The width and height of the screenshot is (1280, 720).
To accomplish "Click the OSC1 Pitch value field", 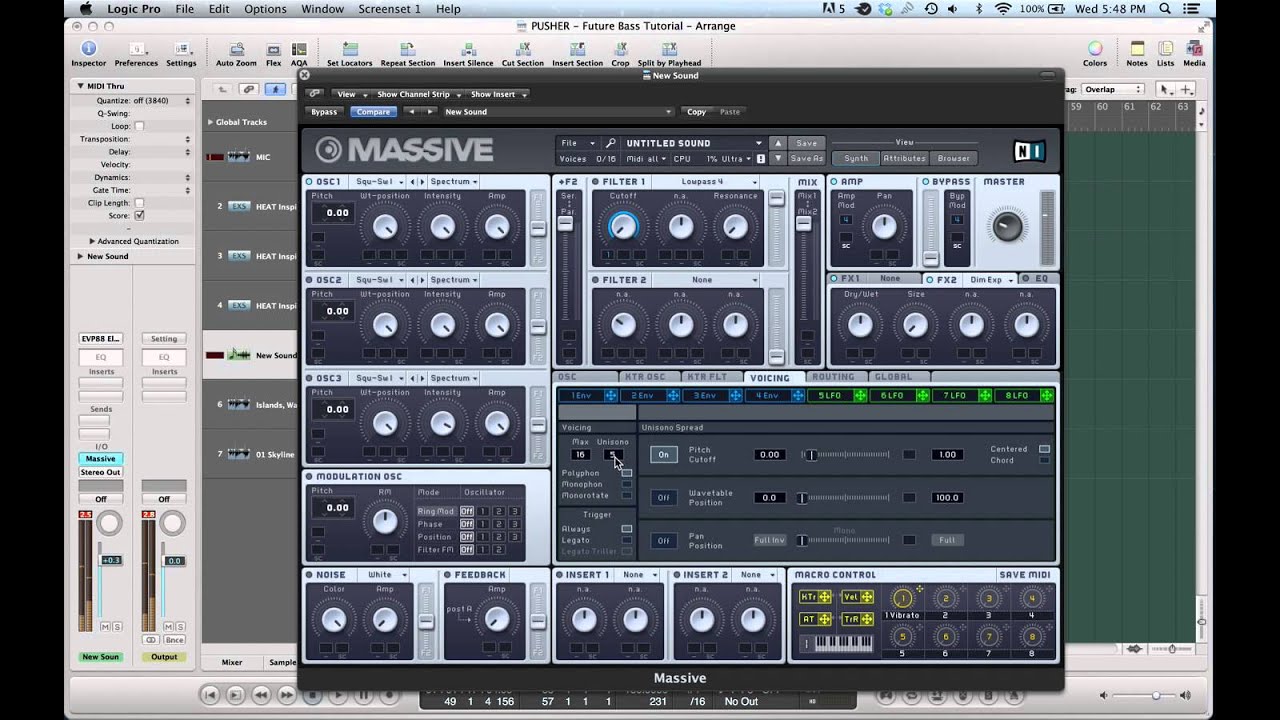I will click(x=337, y=213).
